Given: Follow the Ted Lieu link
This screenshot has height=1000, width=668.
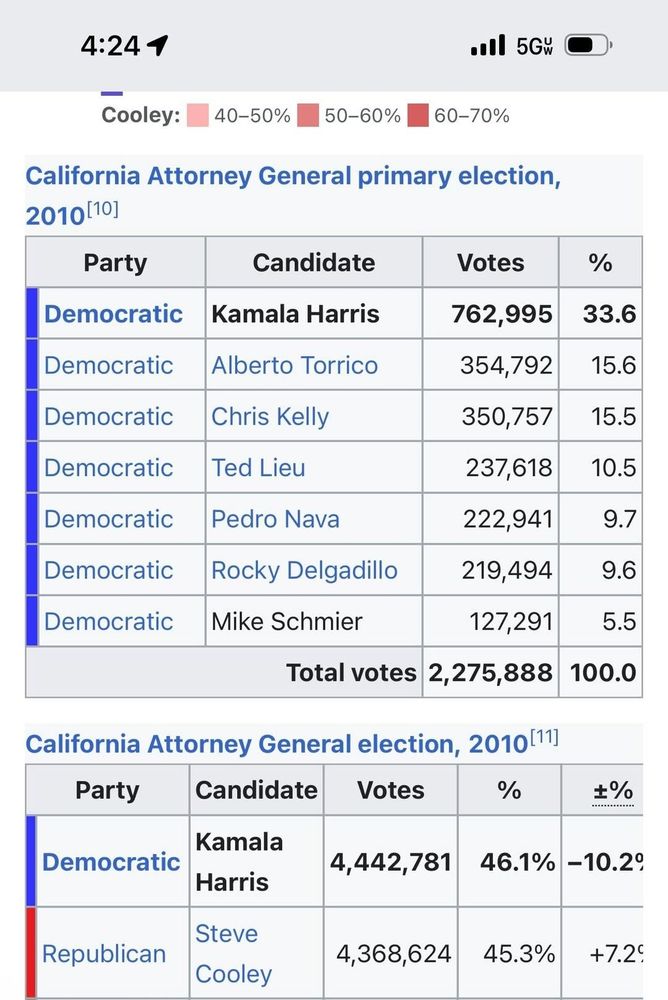Looking at the screenshot, I should pos(258,467).
